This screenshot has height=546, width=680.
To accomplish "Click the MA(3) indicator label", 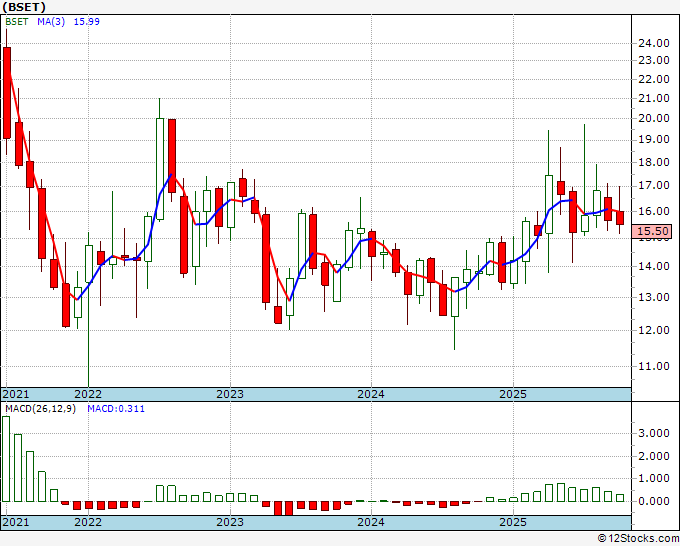I will coord(51,23).
